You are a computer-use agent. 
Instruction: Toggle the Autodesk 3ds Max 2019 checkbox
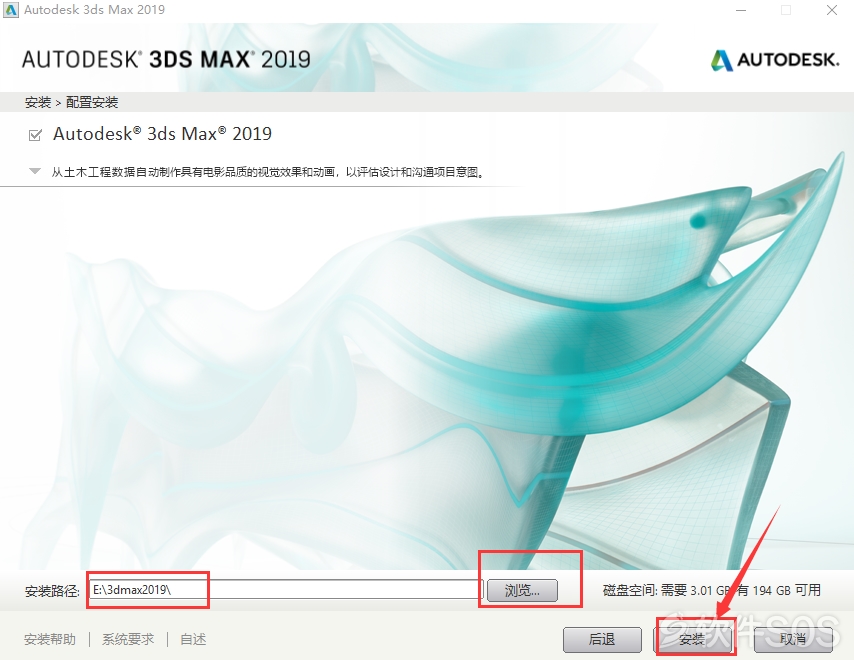[x=35, y=135]
